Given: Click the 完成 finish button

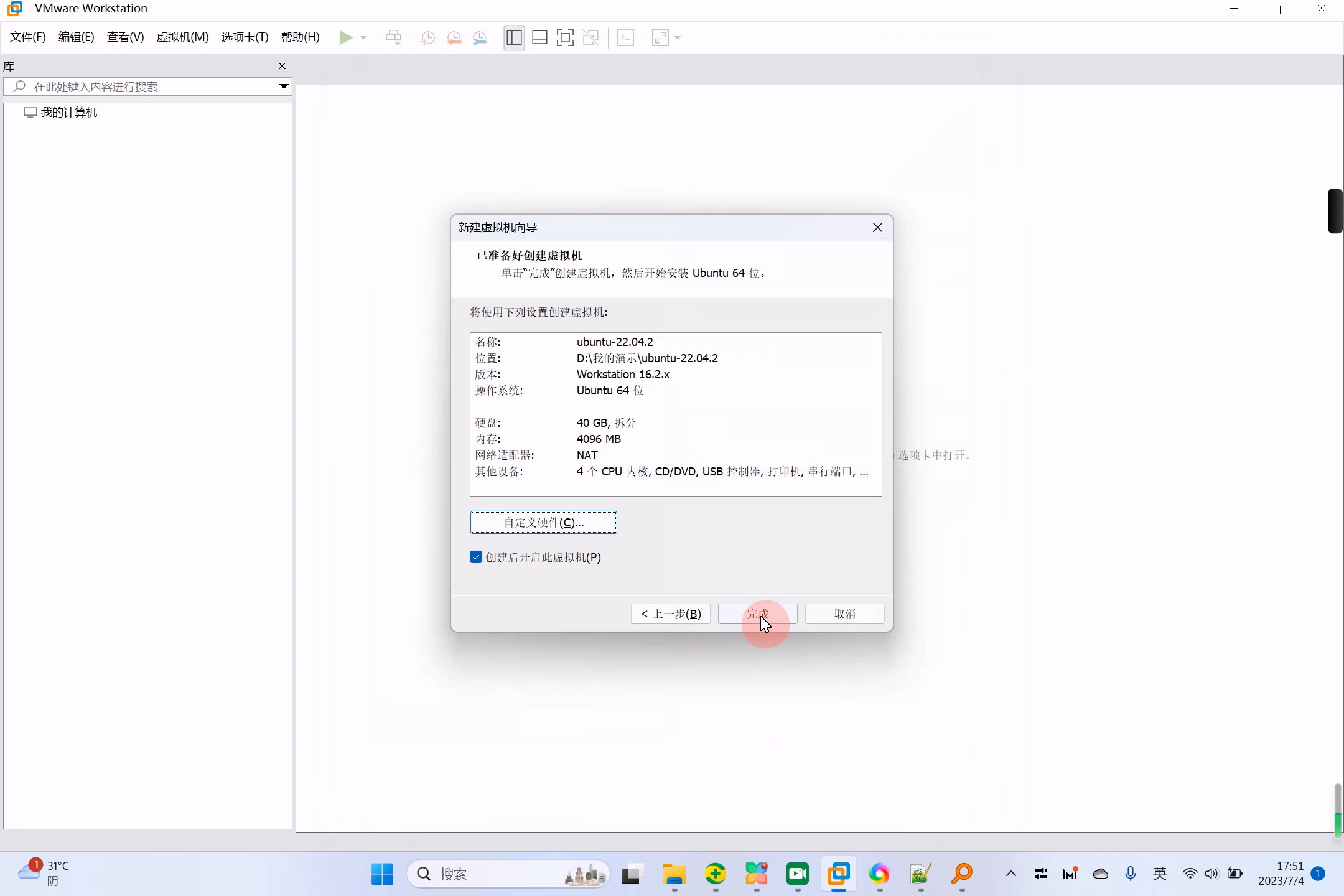Looking at the screenshot, I should (x=758, y=614).
